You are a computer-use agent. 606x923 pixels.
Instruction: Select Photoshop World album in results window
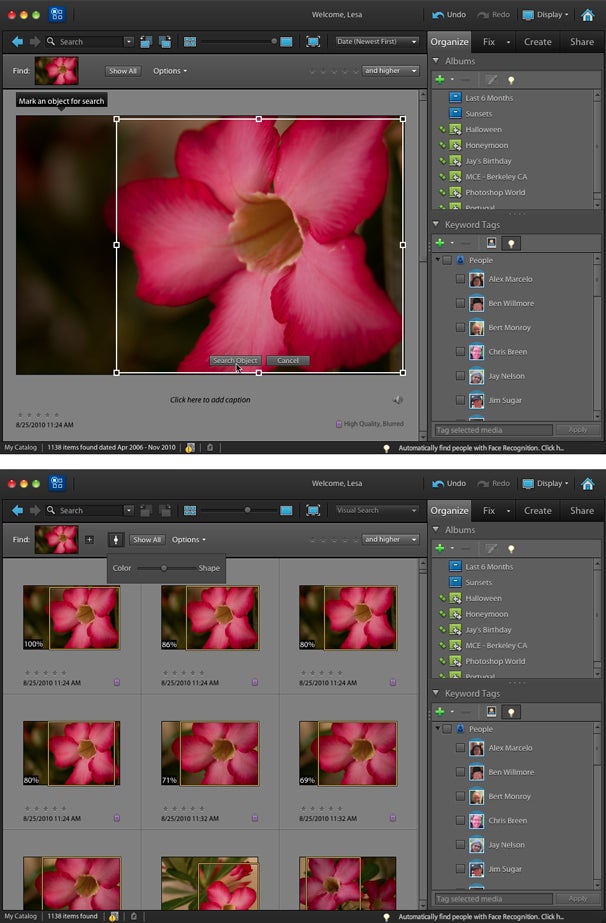coord(495,661)
